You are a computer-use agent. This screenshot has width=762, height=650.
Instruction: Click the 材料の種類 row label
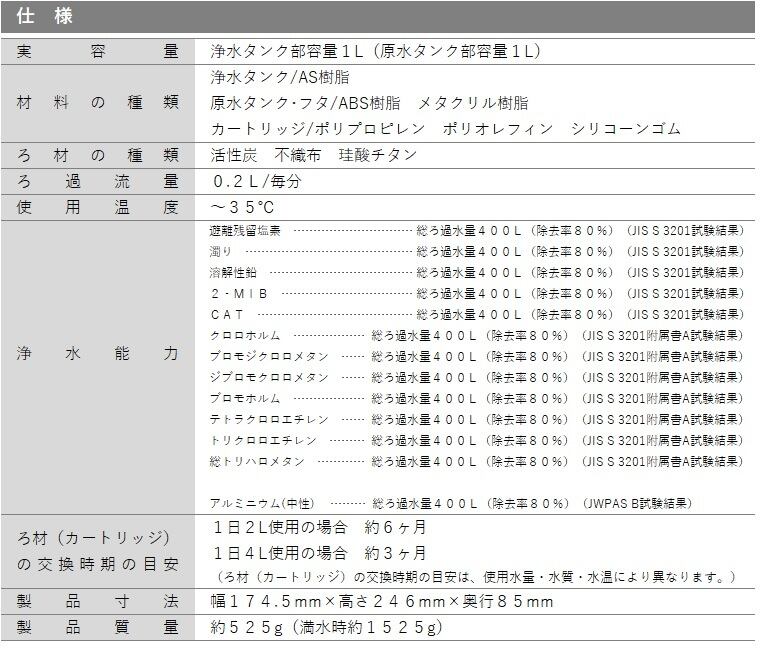click(x=98, y=103)
